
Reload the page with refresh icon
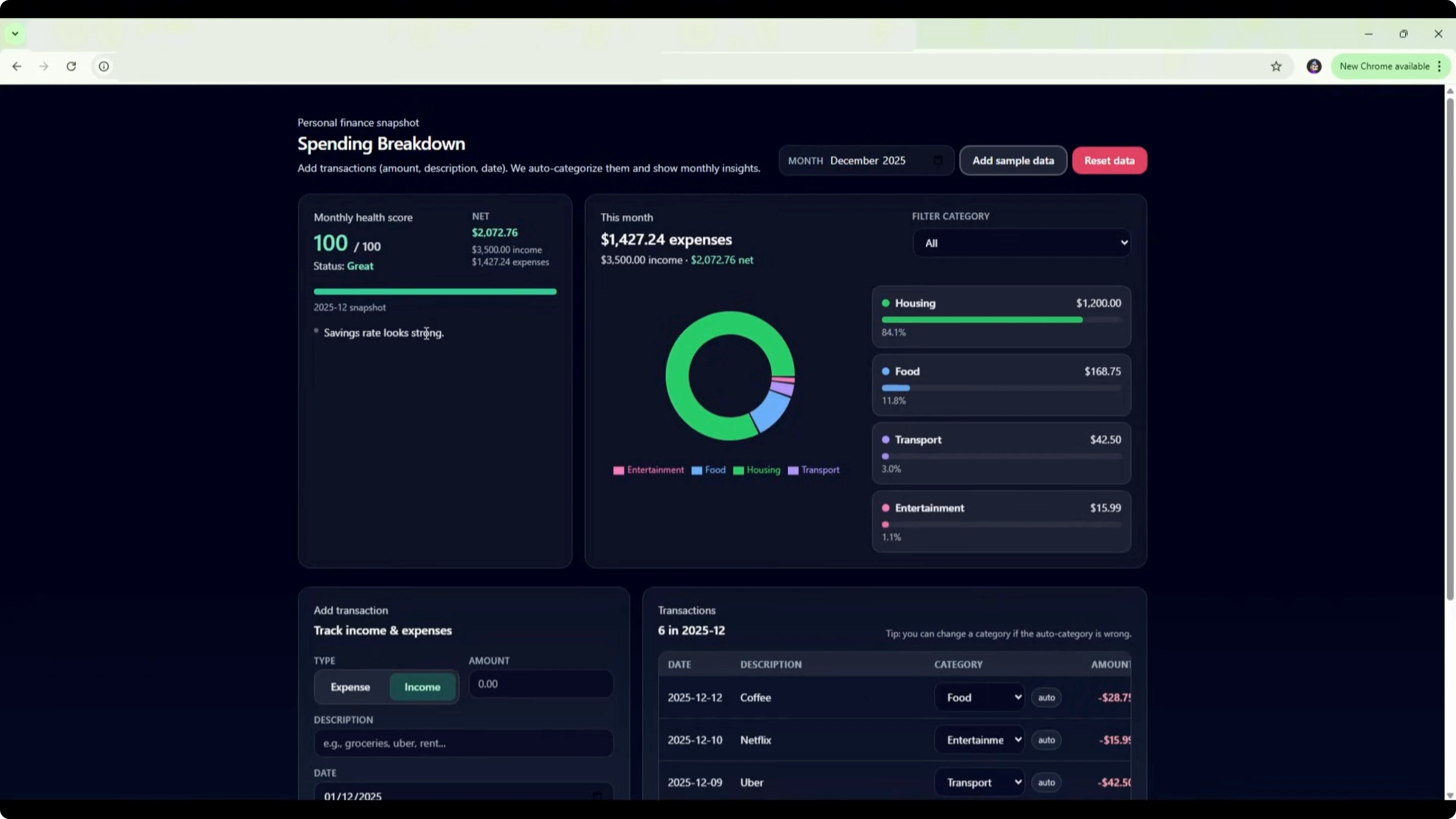pyautogui.click(x=71, y=66)
